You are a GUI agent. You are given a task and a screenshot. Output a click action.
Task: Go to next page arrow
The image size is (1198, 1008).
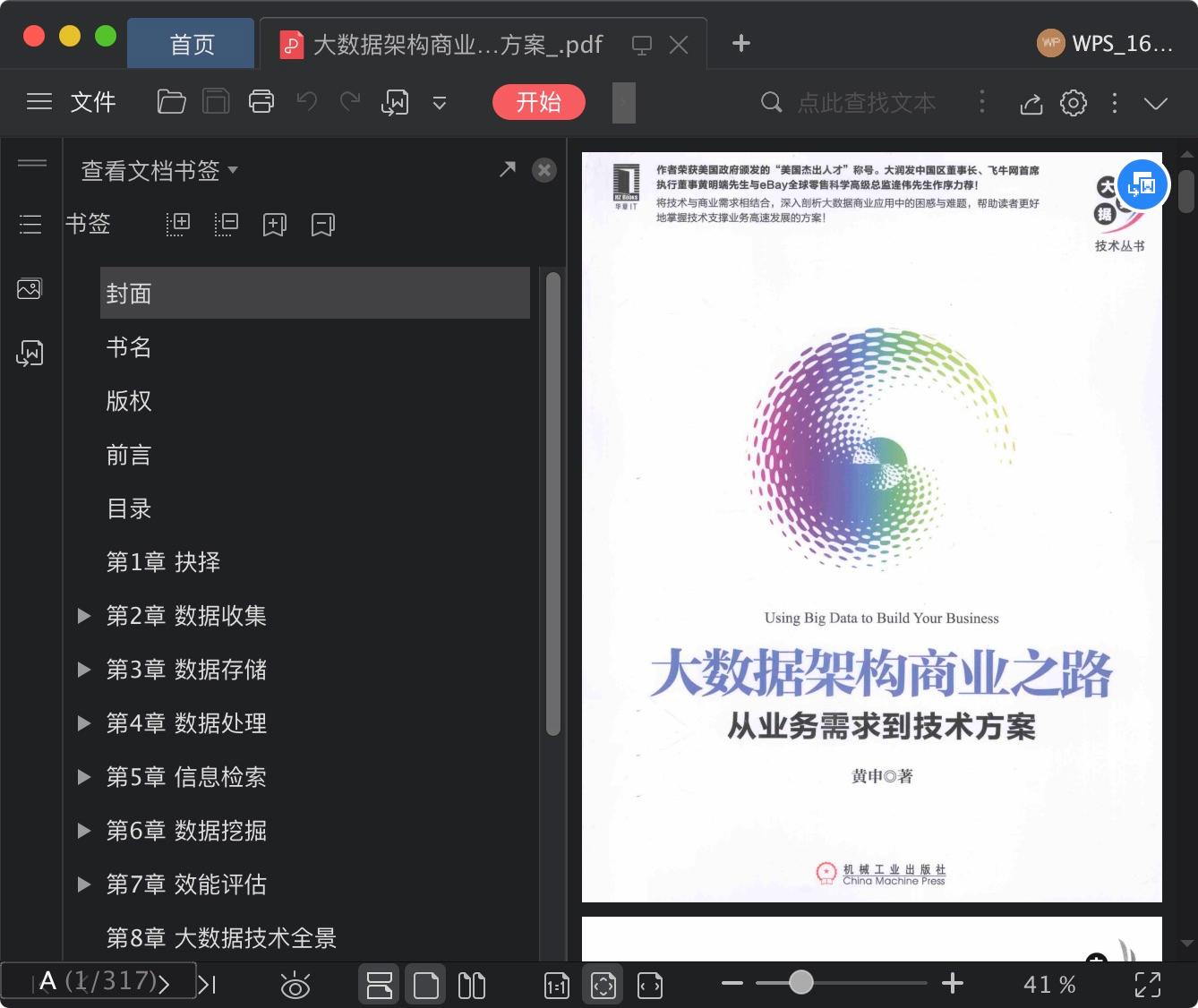click(164, 986)
